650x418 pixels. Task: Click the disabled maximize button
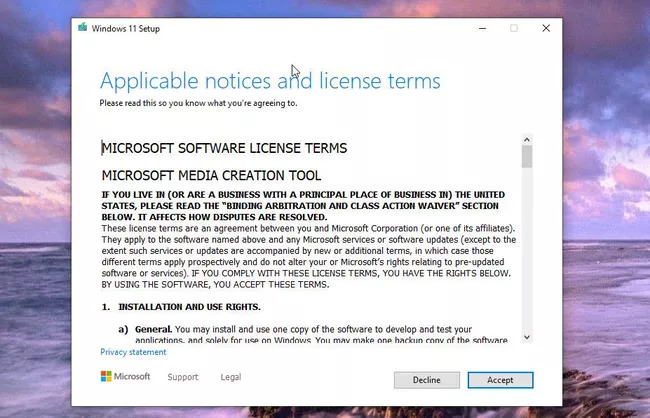[514, 28]
